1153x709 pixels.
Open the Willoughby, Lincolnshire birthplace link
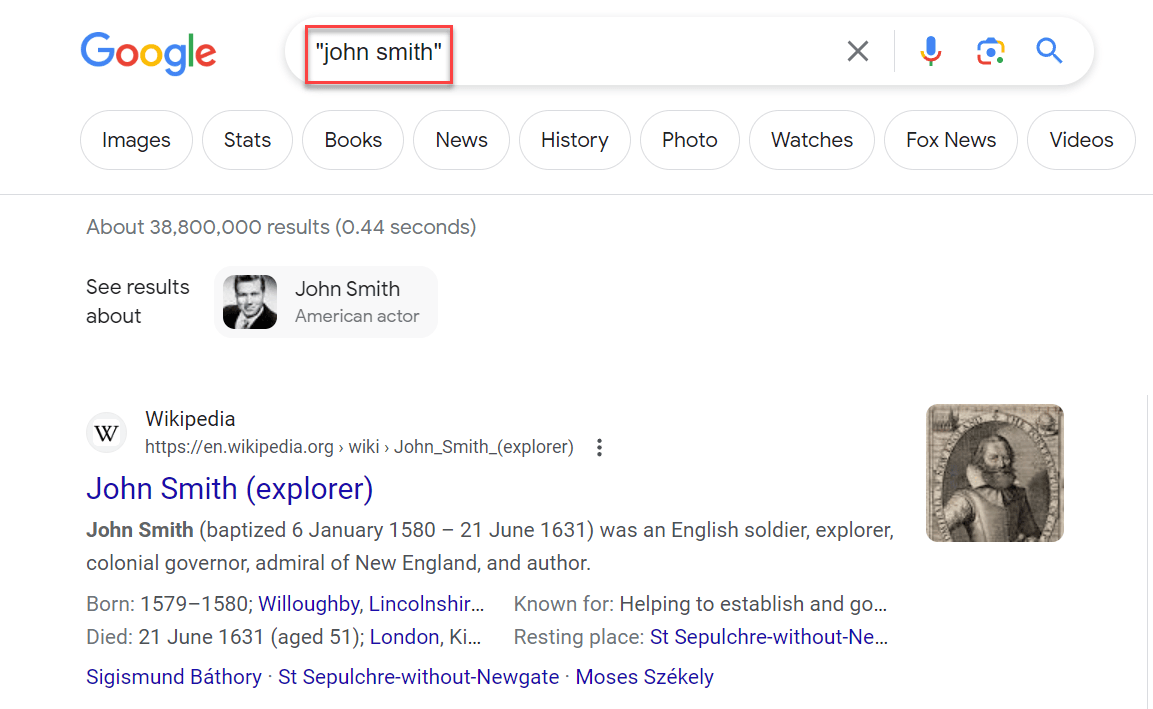[x=371, y=604]
